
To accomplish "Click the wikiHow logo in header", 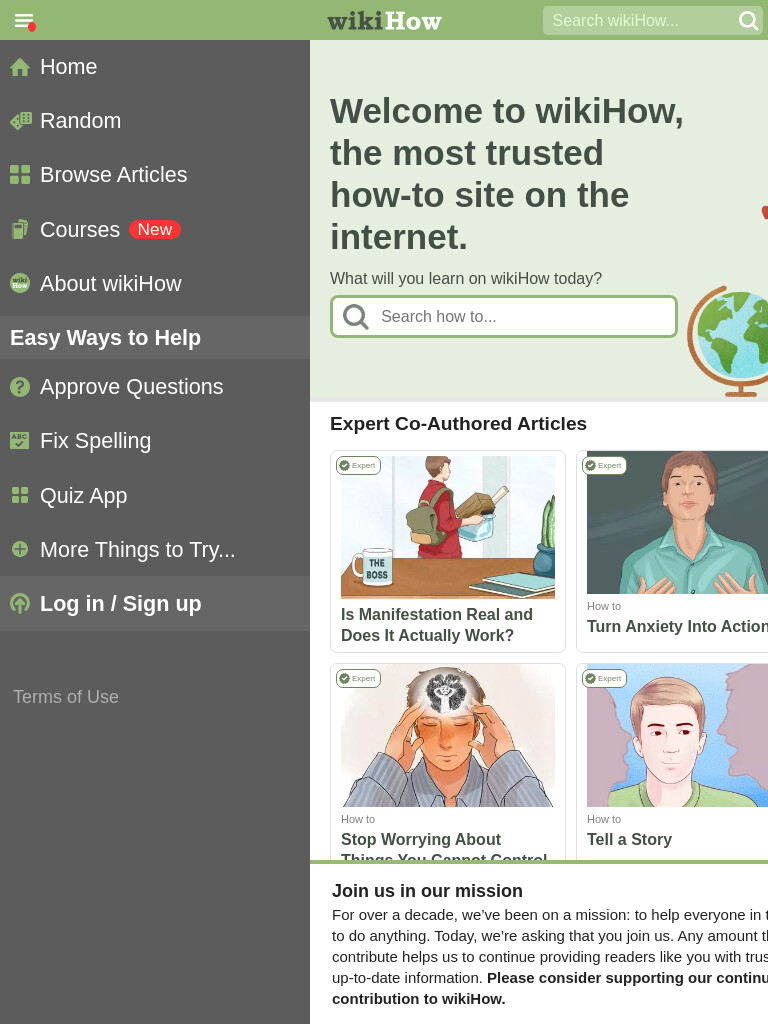I will (x=384, y=21).
